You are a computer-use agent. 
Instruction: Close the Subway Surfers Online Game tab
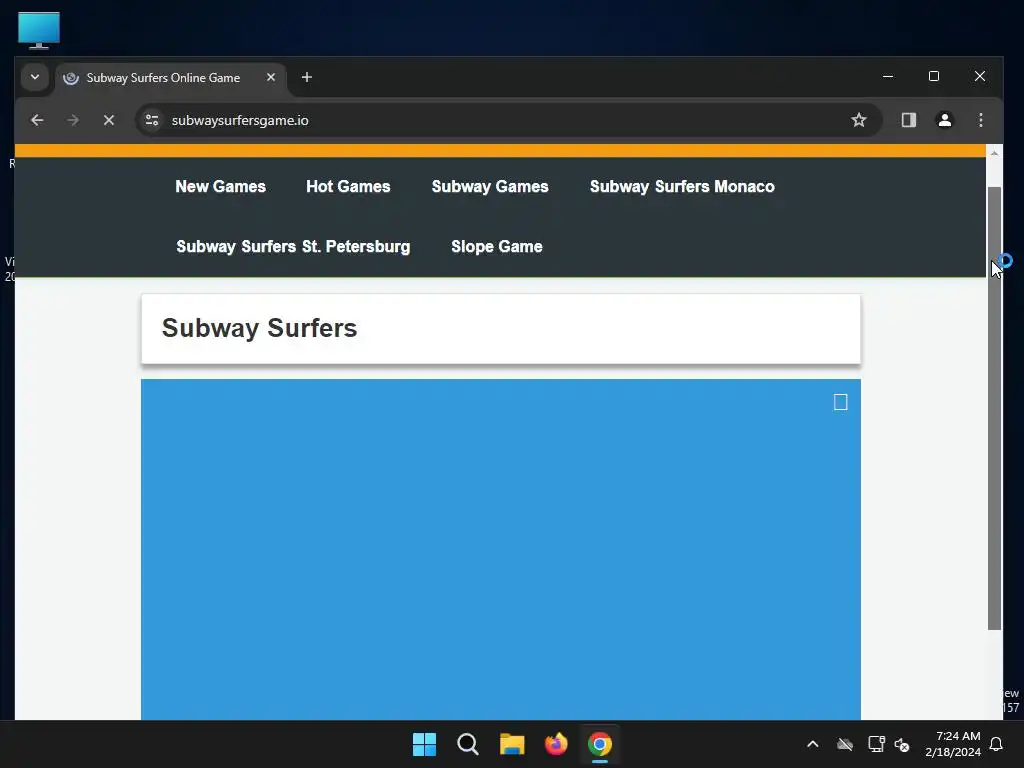click(271, 77)
